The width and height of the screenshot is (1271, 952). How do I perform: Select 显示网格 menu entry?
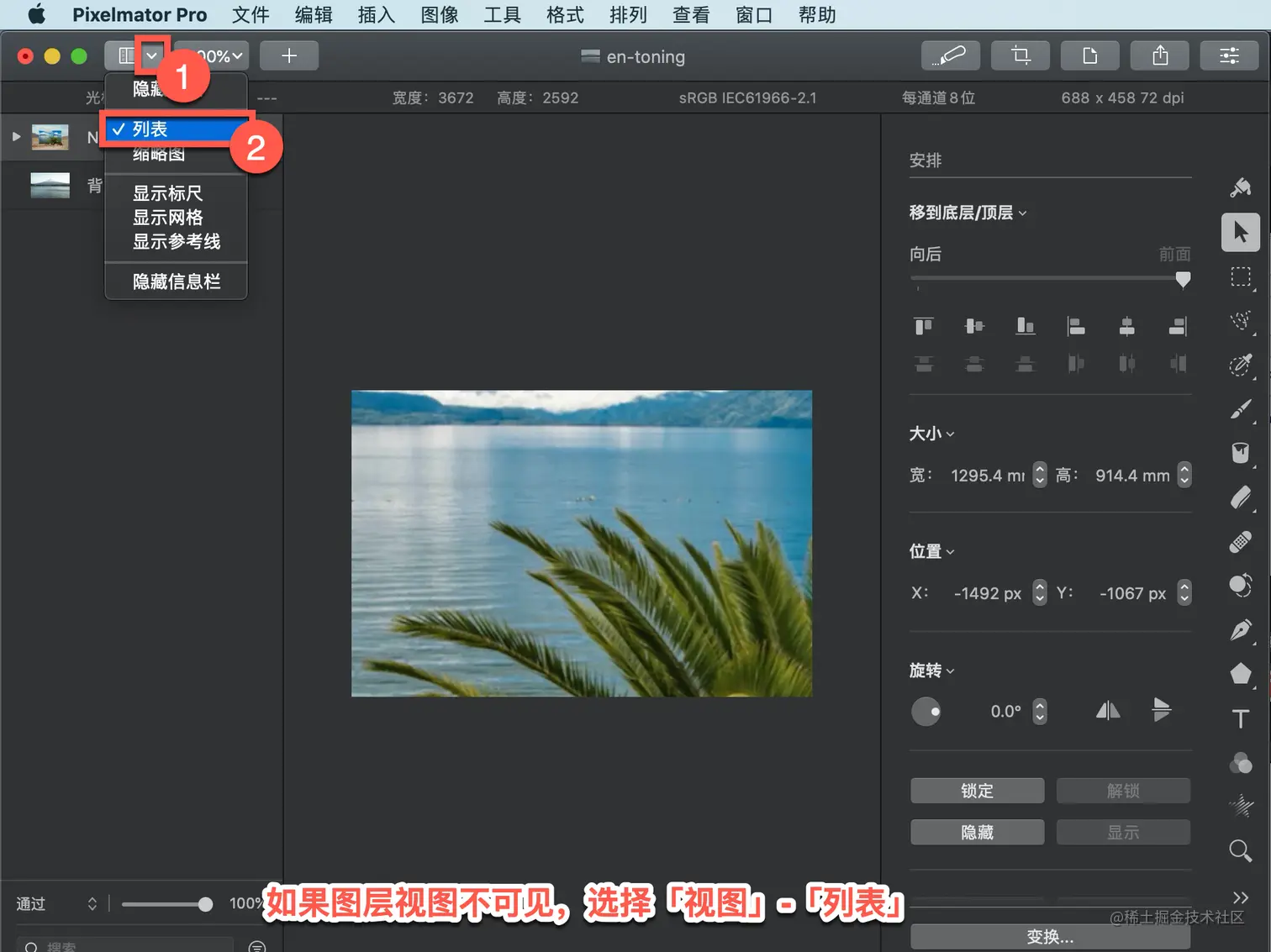click(x=176, y=218)
